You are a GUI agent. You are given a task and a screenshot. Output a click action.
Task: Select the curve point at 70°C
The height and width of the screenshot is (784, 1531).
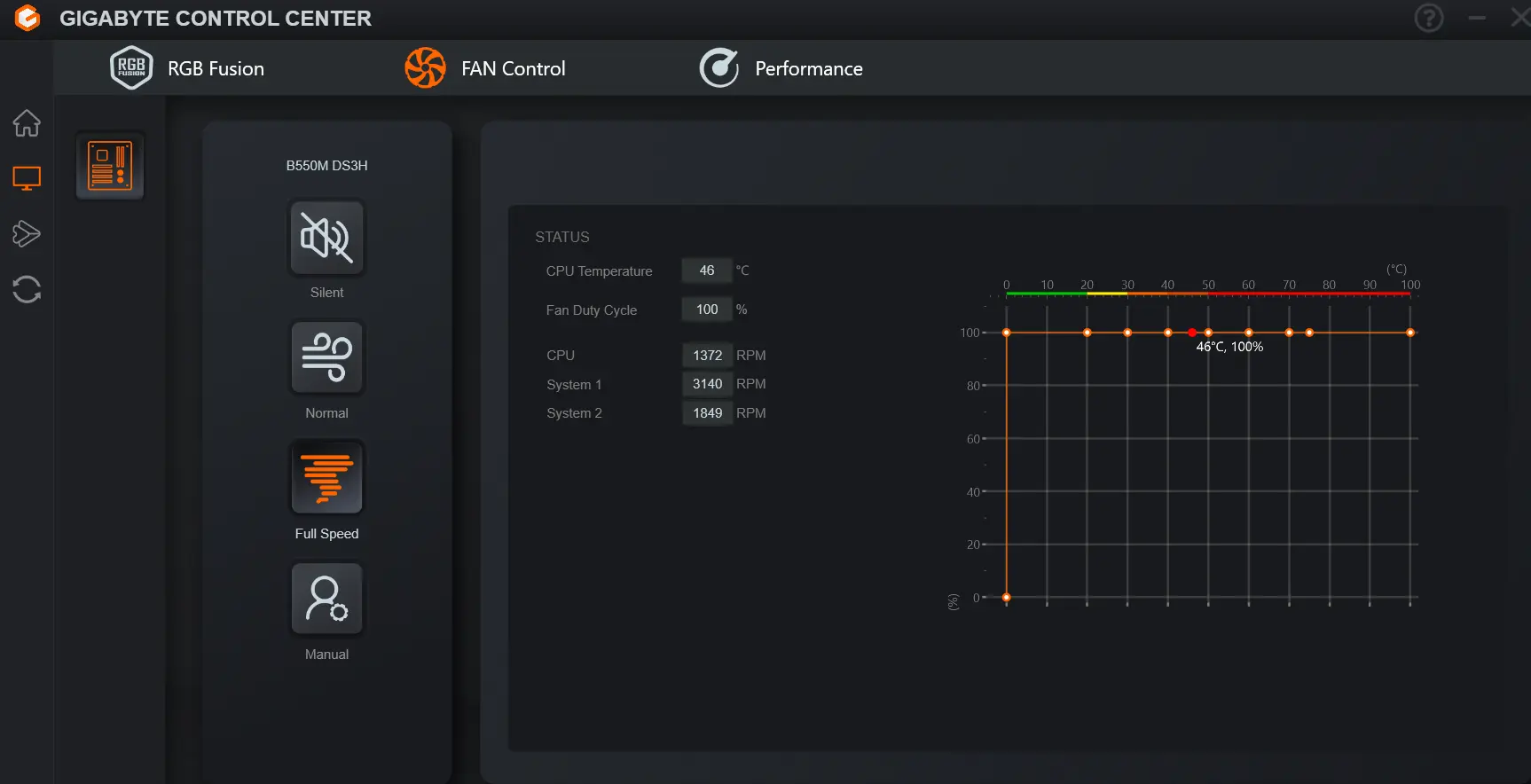click(1289, 333)
